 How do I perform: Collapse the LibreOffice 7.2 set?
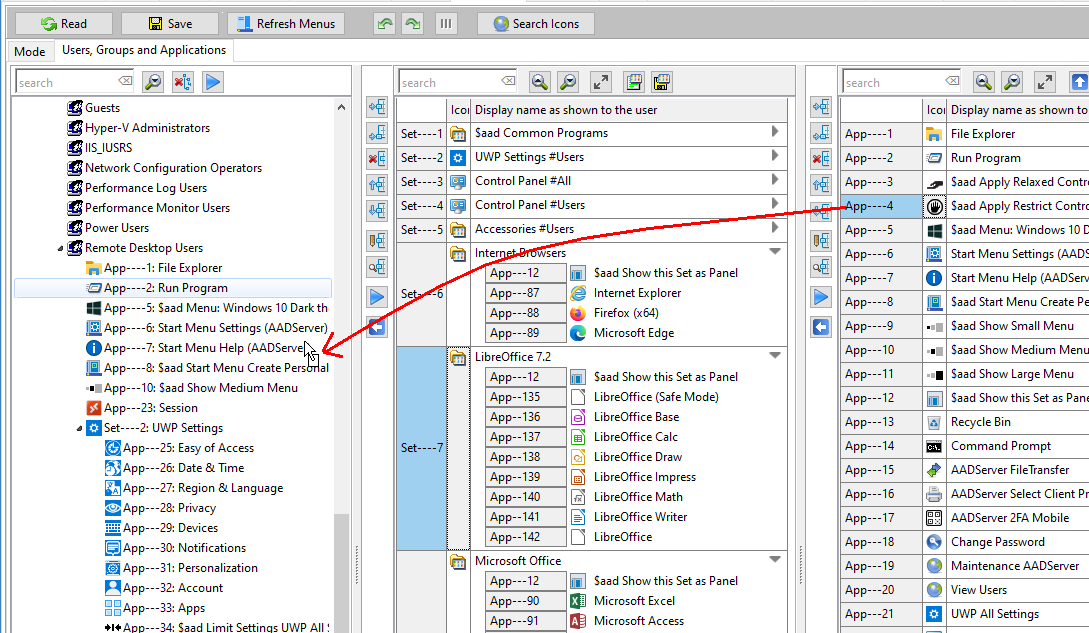(x=775, y=356)
